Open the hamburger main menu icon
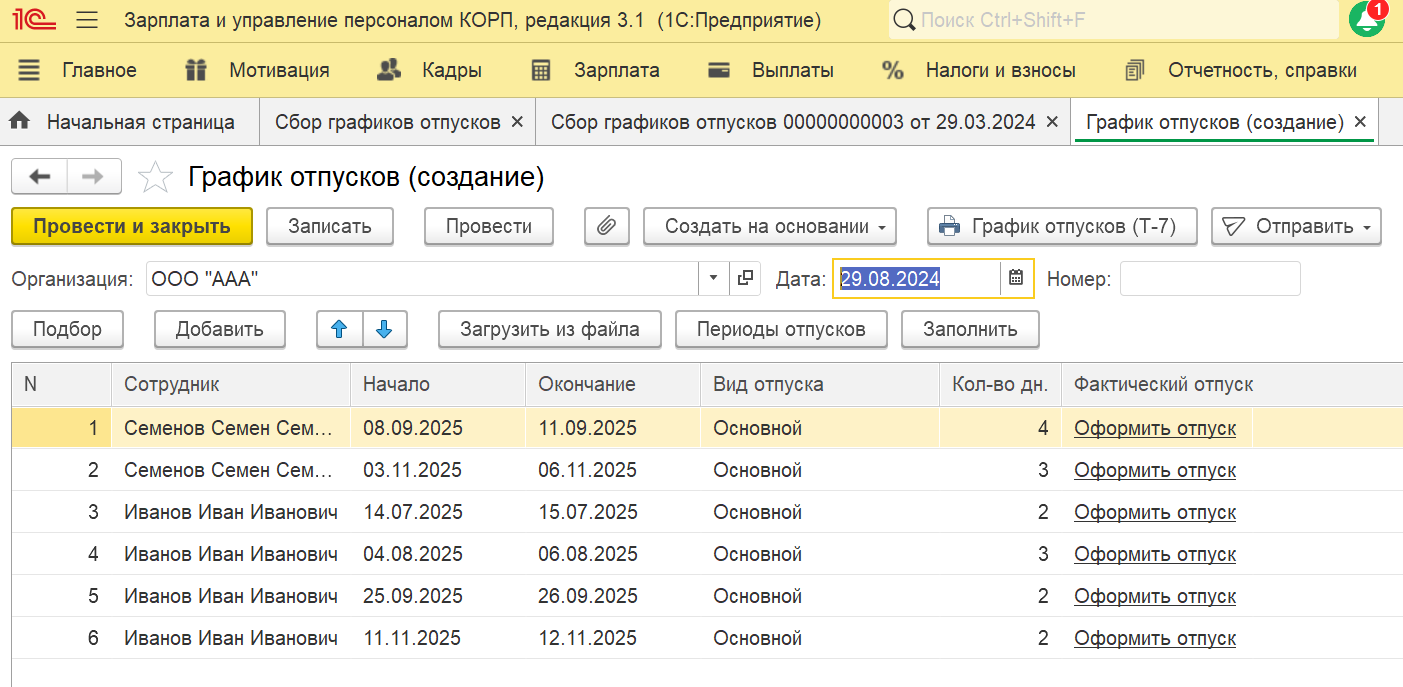This screenshot has height=687, width=1403. point(87,20)
